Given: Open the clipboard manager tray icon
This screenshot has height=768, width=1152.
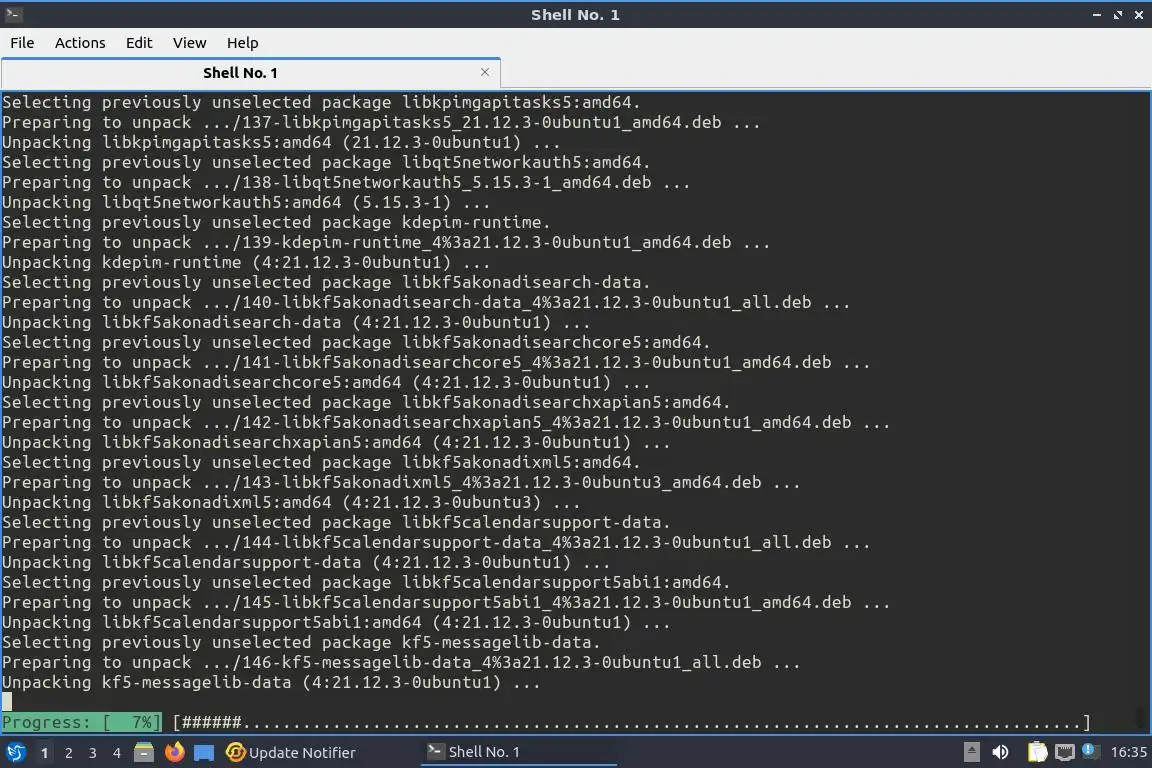Looking at the screenshot, I should 1037,752.
